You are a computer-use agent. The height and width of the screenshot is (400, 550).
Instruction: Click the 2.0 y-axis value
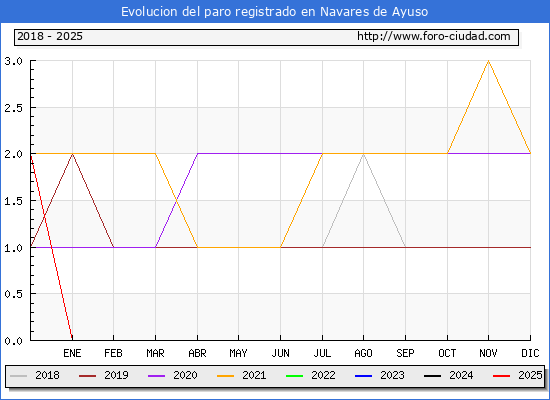pyautogui.click(x=13, y=154)
